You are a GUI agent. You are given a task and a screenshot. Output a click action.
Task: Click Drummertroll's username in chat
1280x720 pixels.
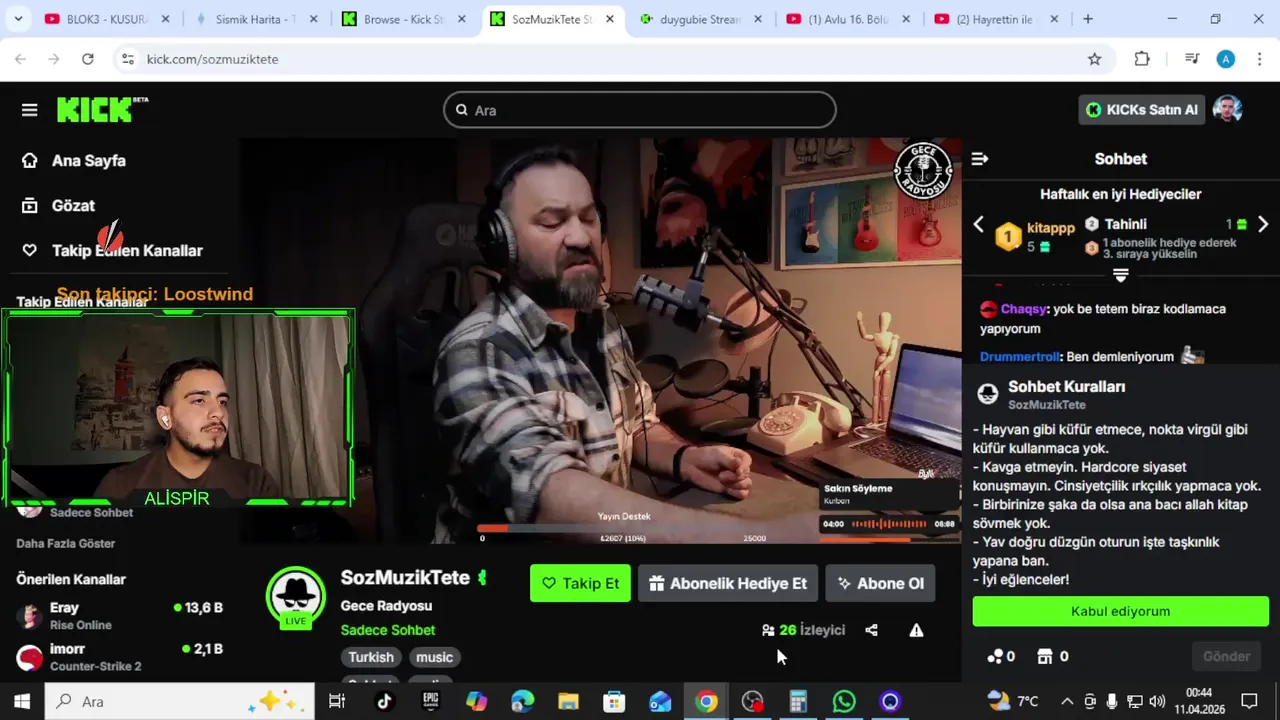pyautogui.click(x=1019, y=357)
